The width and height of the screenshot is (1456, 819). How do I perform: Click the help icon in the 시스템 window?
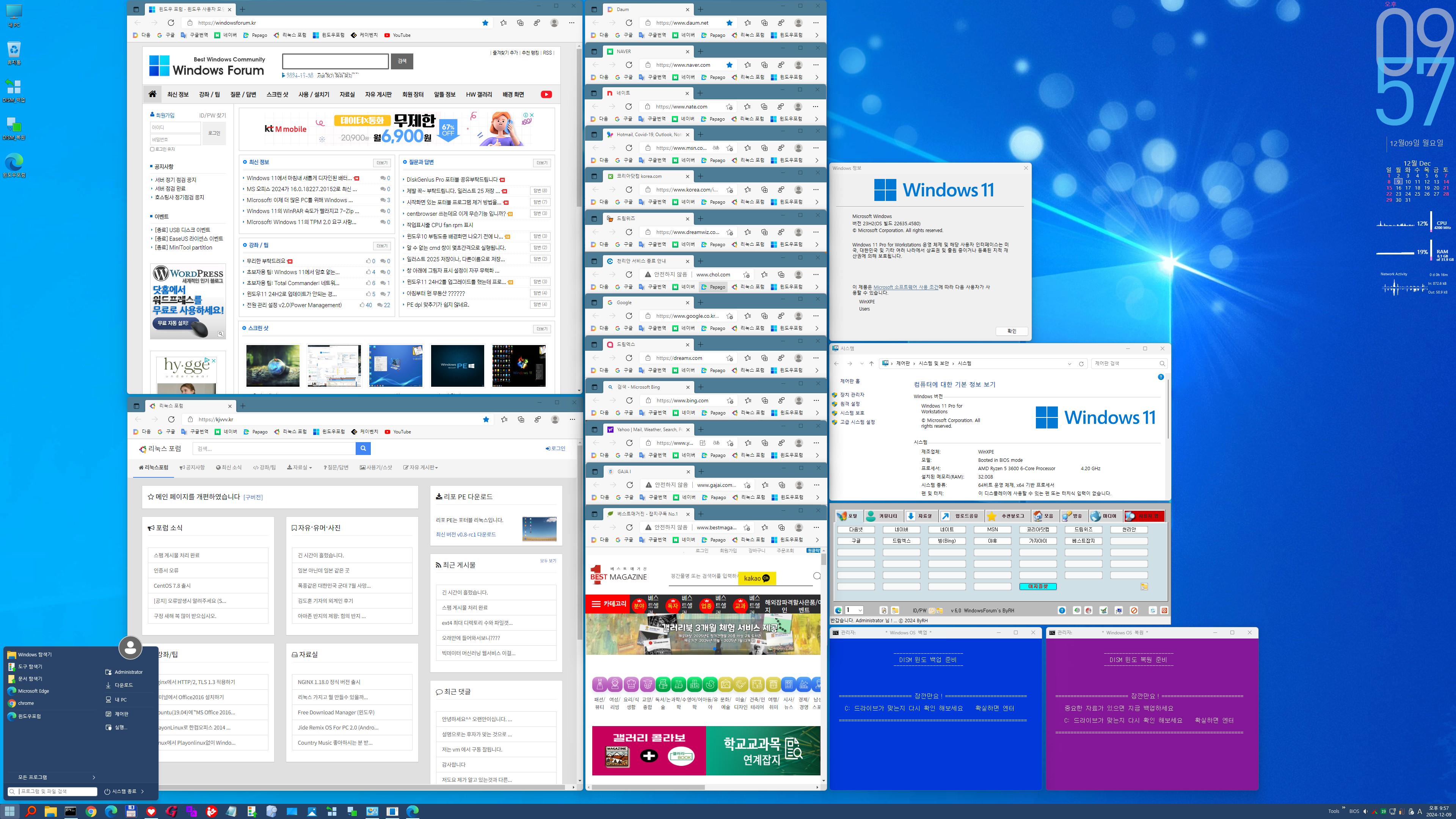[x=1161, y=377]
